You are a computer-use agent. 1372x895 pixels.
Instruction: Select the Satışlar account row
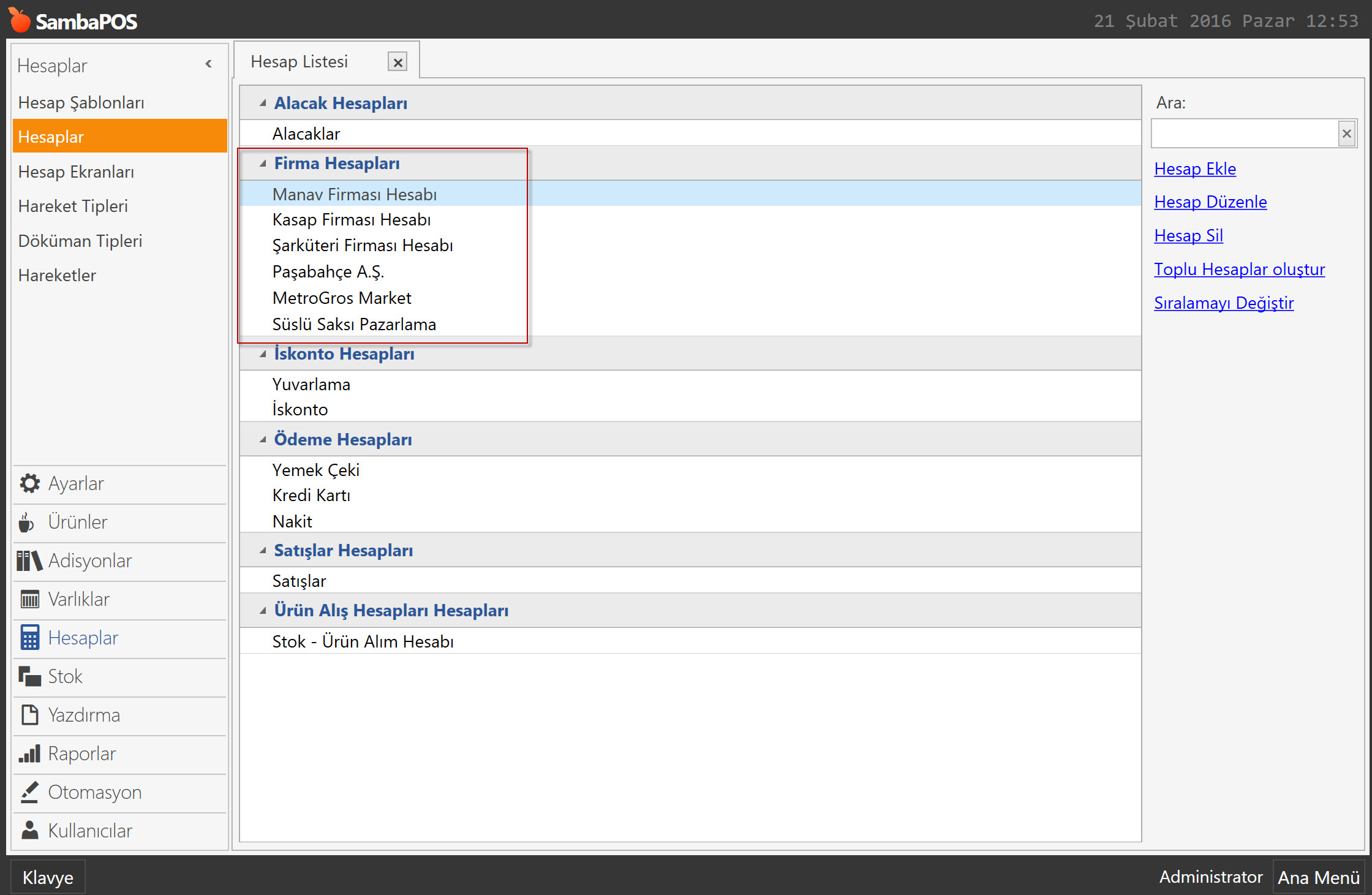point(690,581)
